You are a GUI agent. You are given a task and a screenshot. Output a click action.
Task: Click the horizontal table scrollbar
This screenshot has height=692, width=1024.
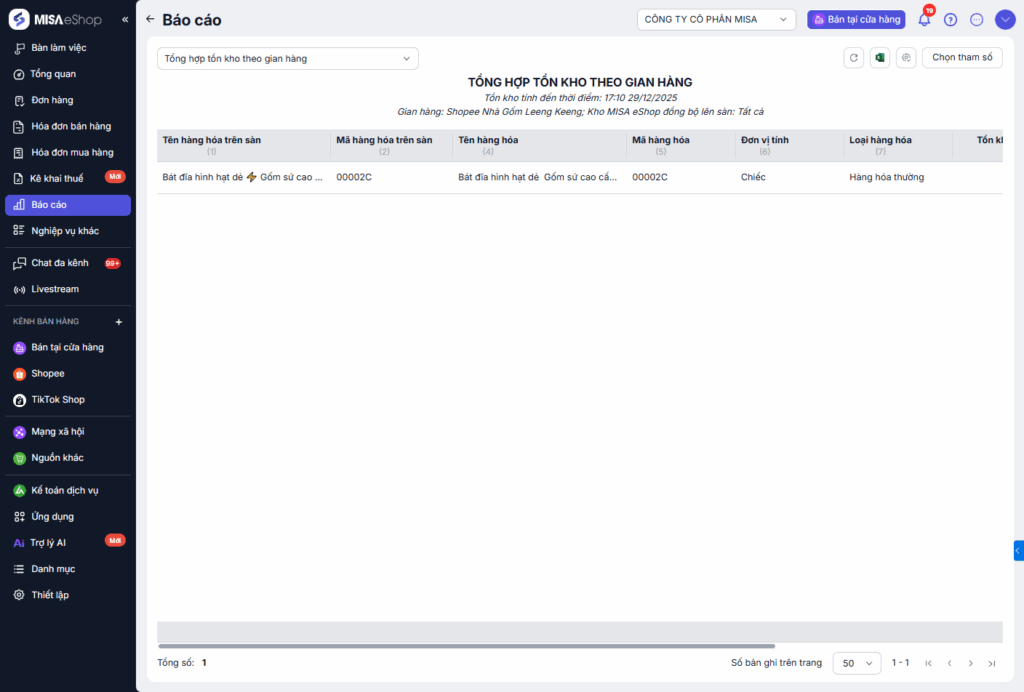point(466,646)
